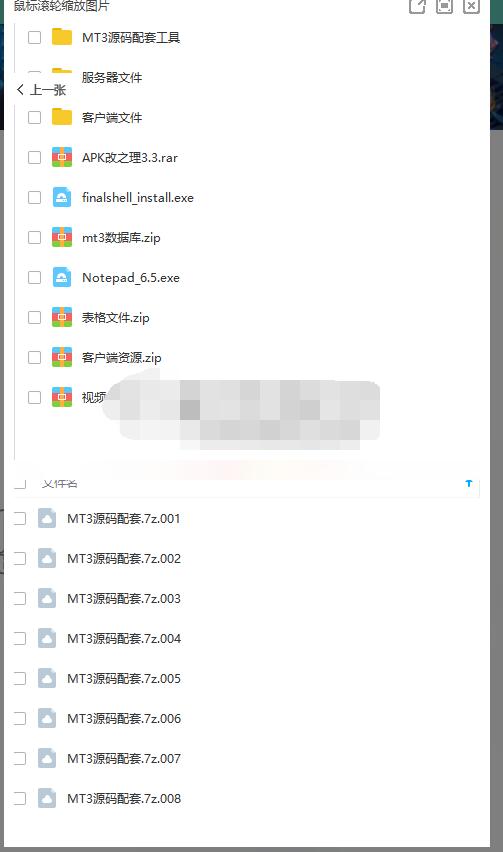Click the MT3源码配套.7z.006 file name
Viewport: 503px width, 852px height.
coord(124,718)
